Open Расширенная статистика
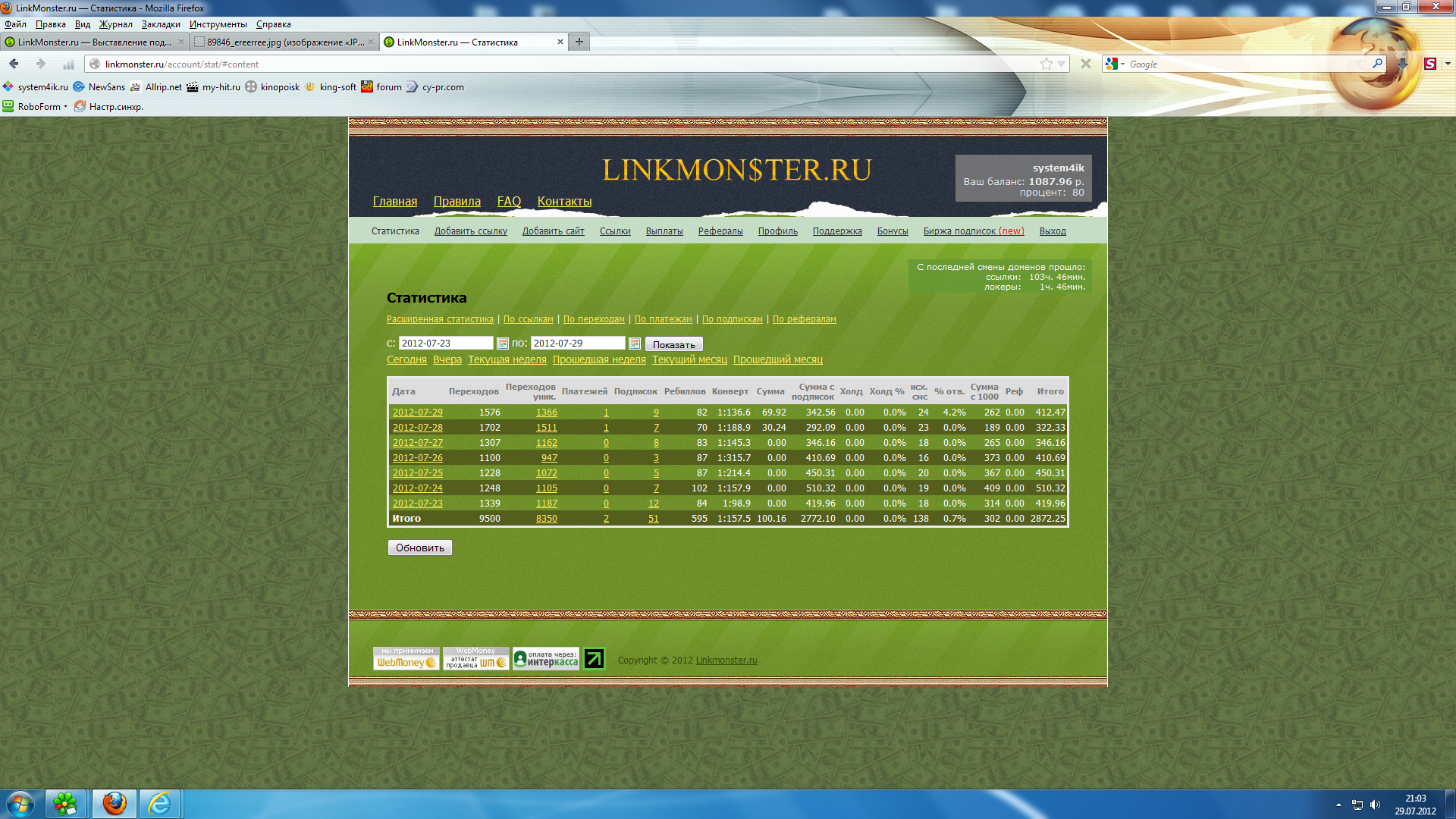 [440, 319]
